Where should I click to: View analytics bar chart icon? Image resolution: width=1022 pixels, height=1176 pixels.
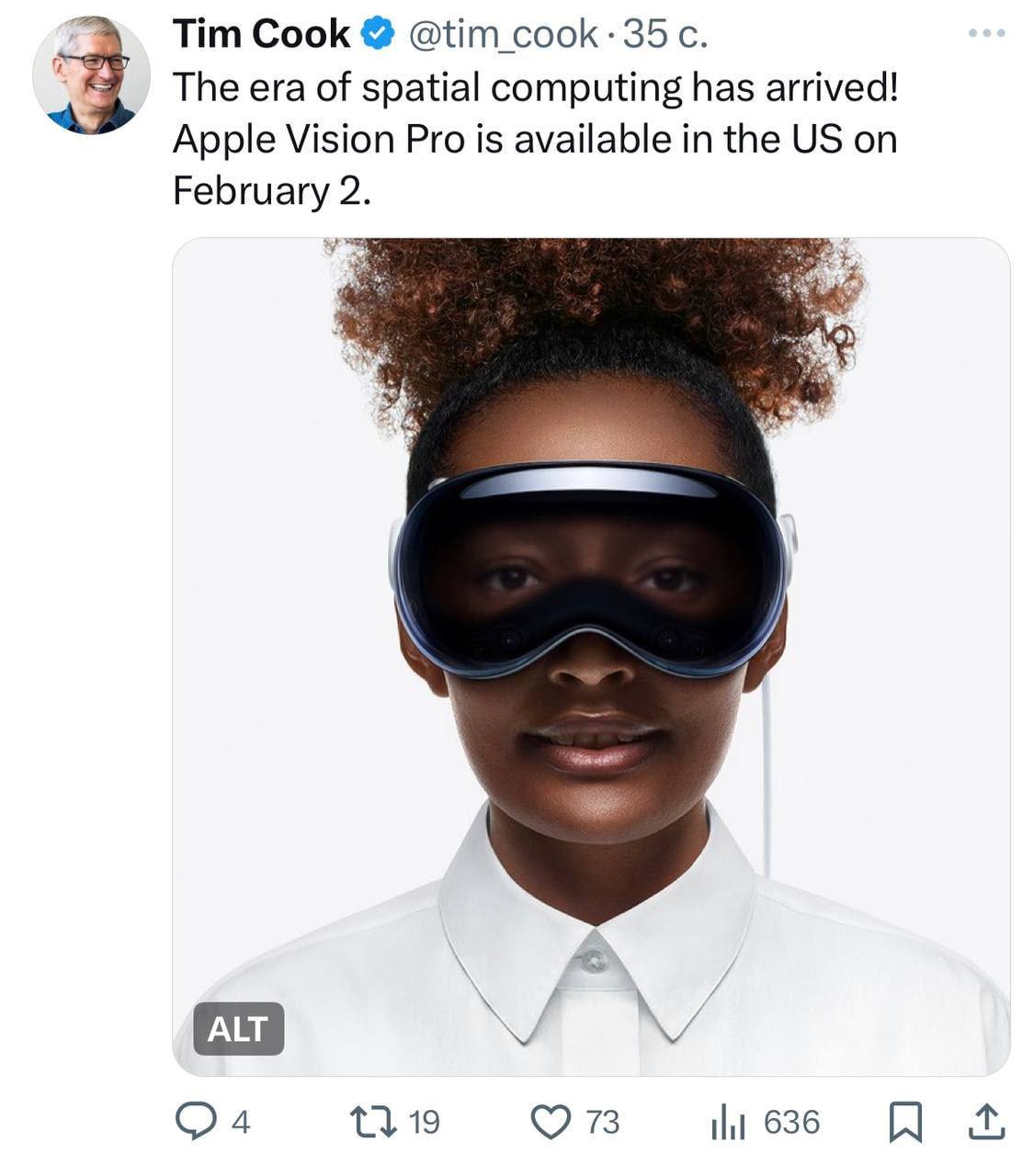coord(729,1123)
